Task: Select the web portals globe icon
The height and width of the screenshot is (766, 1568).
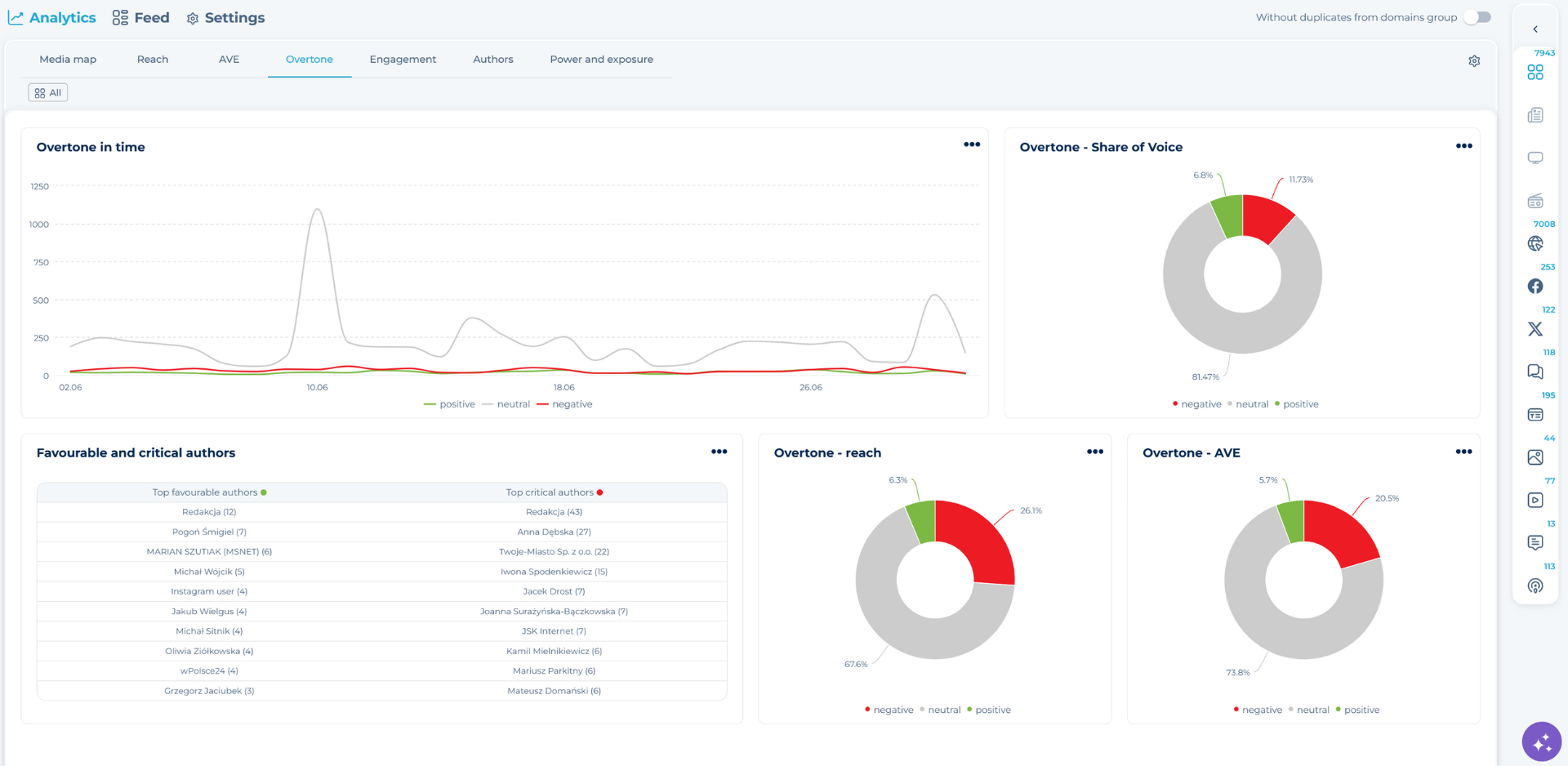Action: click(1535, 243)
